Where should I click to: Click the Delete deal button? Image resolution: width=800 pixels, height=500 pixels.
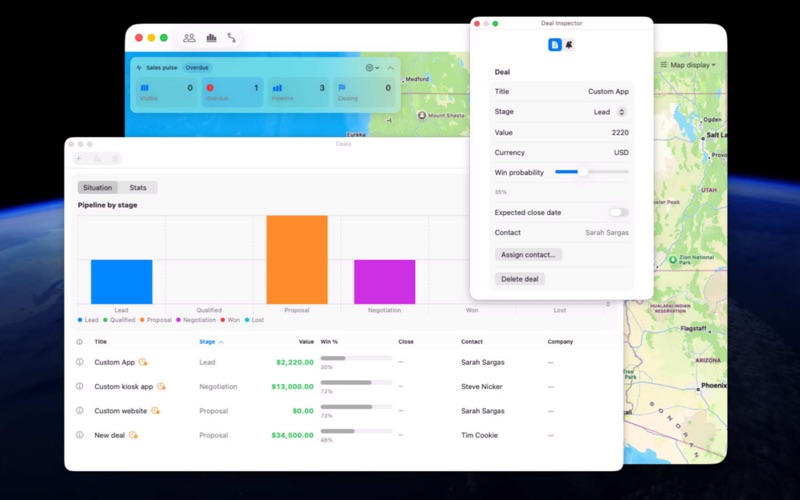(x=519, y=279)
